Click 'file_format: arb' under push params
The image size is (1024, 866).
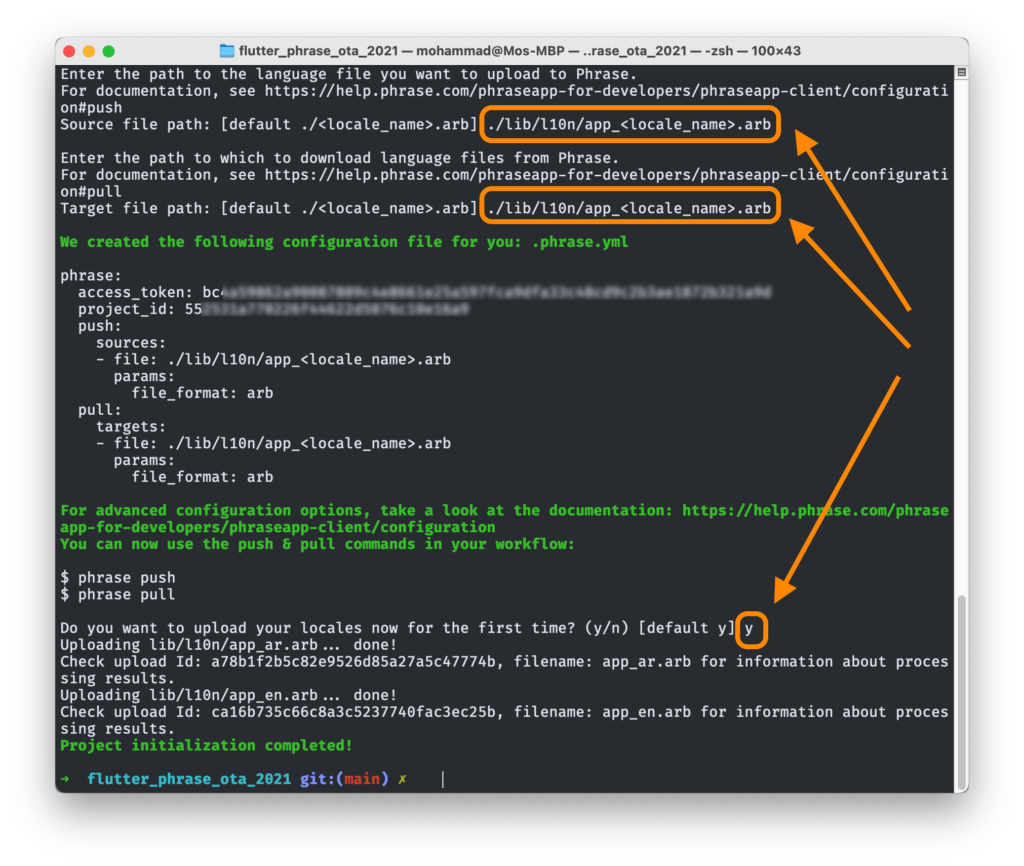click(x=202, y=393)
